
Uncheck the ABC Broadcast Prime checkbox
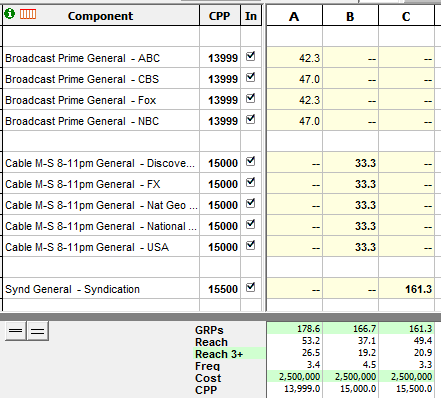pyautogui.click(x=250, y=56)
